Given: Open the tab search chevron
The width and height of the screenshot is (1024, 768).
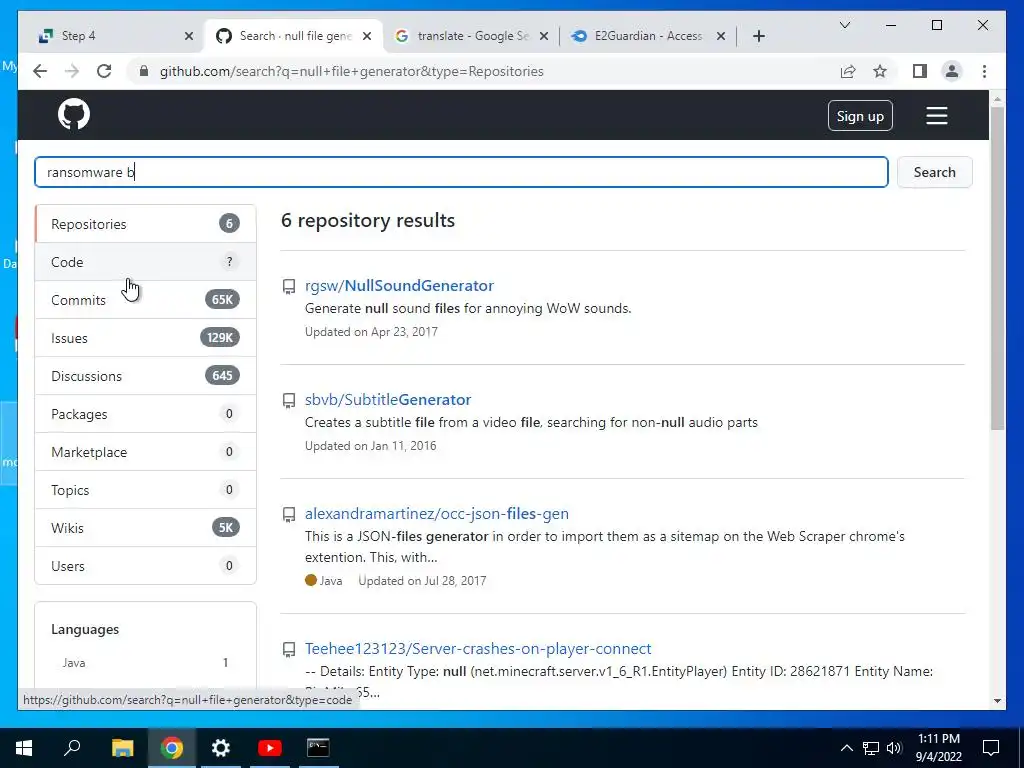Looking at the screenshot, I should tap(844, 25).
